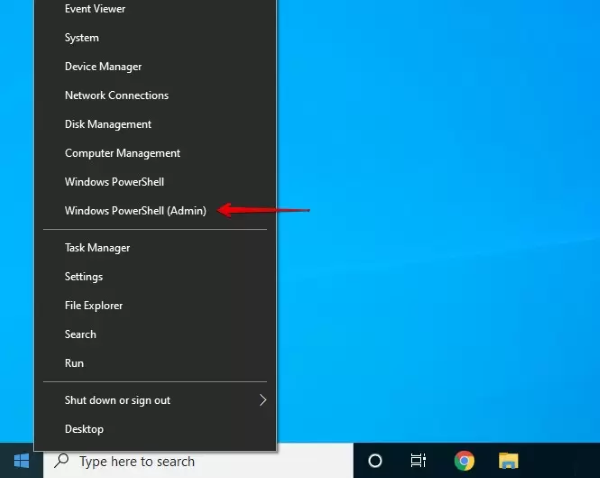
Task: Open Task Manager
Action: point(155,248)
